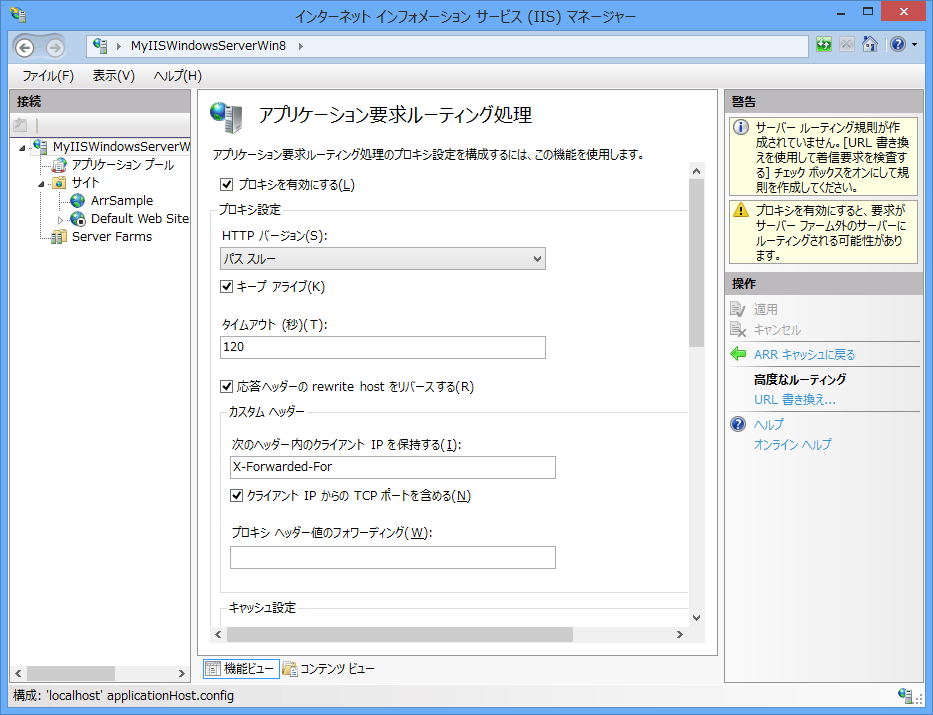Click MyIISWindowsServerWin8 breadcrumb text
Viewport: 933px width, 715px height.
pyautogui.click(x=208, y=46)
